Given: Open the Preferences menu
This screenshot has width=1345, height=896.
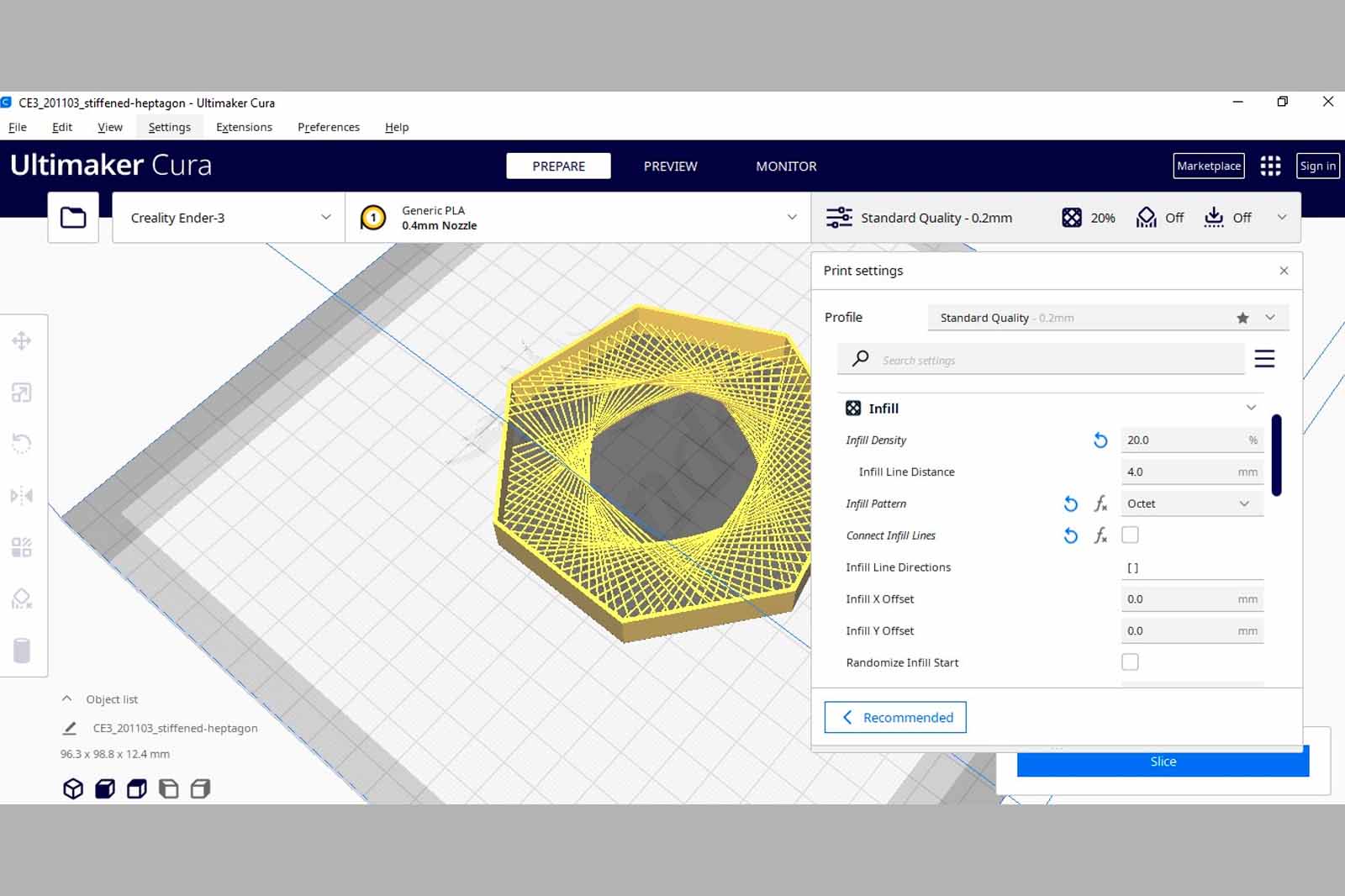Looking at the screenshot, I should pos(329,127).
